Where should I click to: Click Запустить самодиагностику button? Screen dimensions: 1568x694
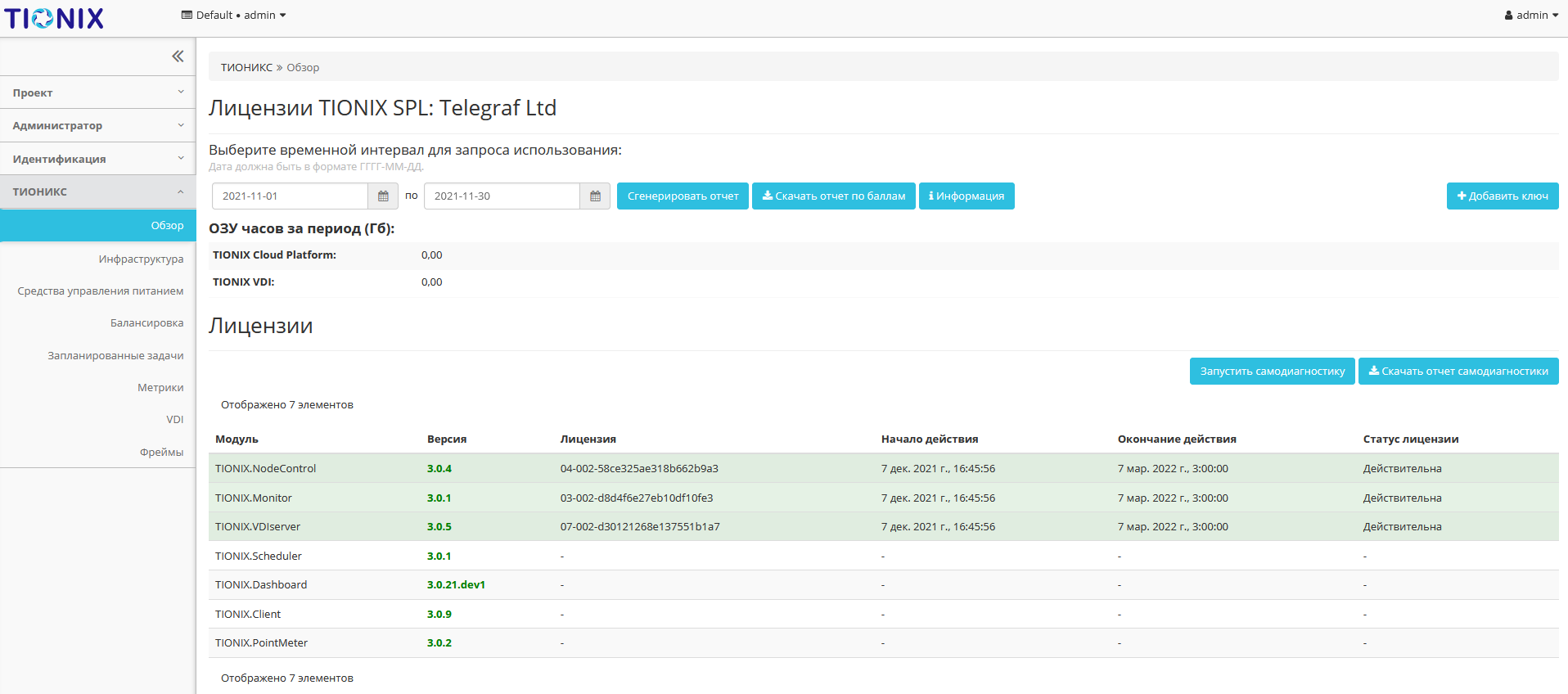click(1273, 372)
